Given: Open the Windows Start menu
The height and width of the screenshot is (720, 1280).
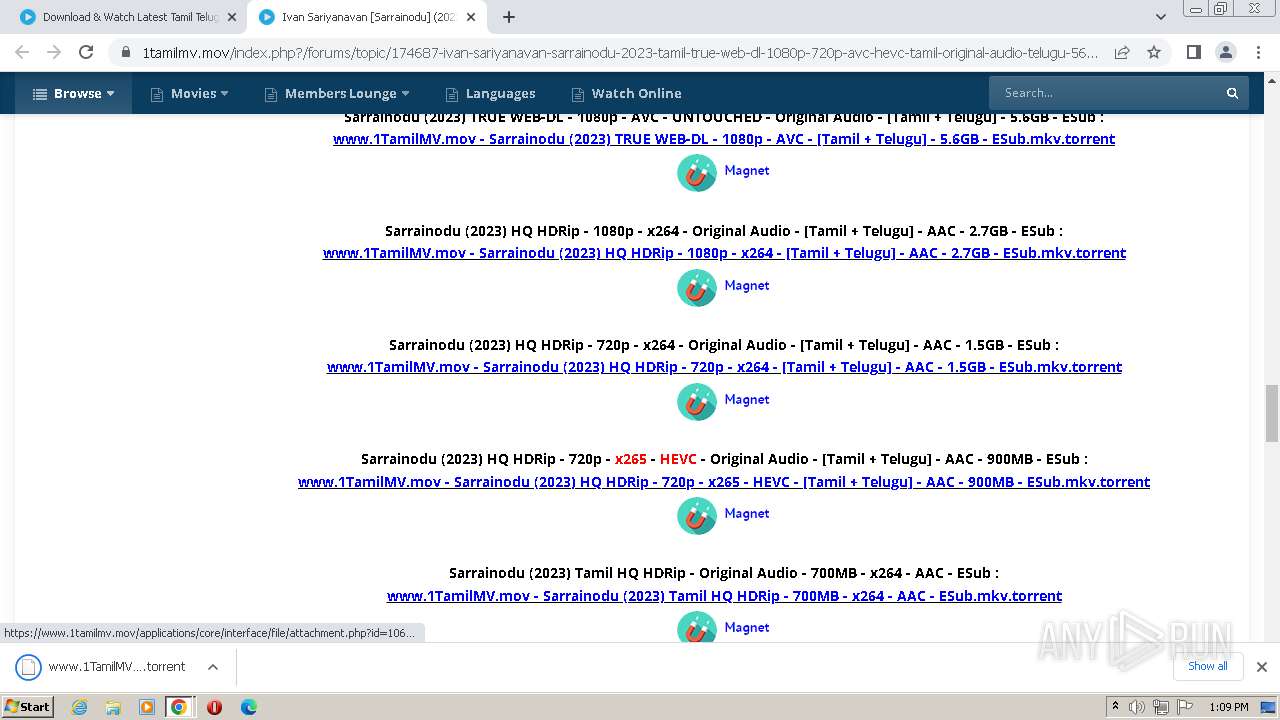Looking at the screenshot, I should point(28,706).
